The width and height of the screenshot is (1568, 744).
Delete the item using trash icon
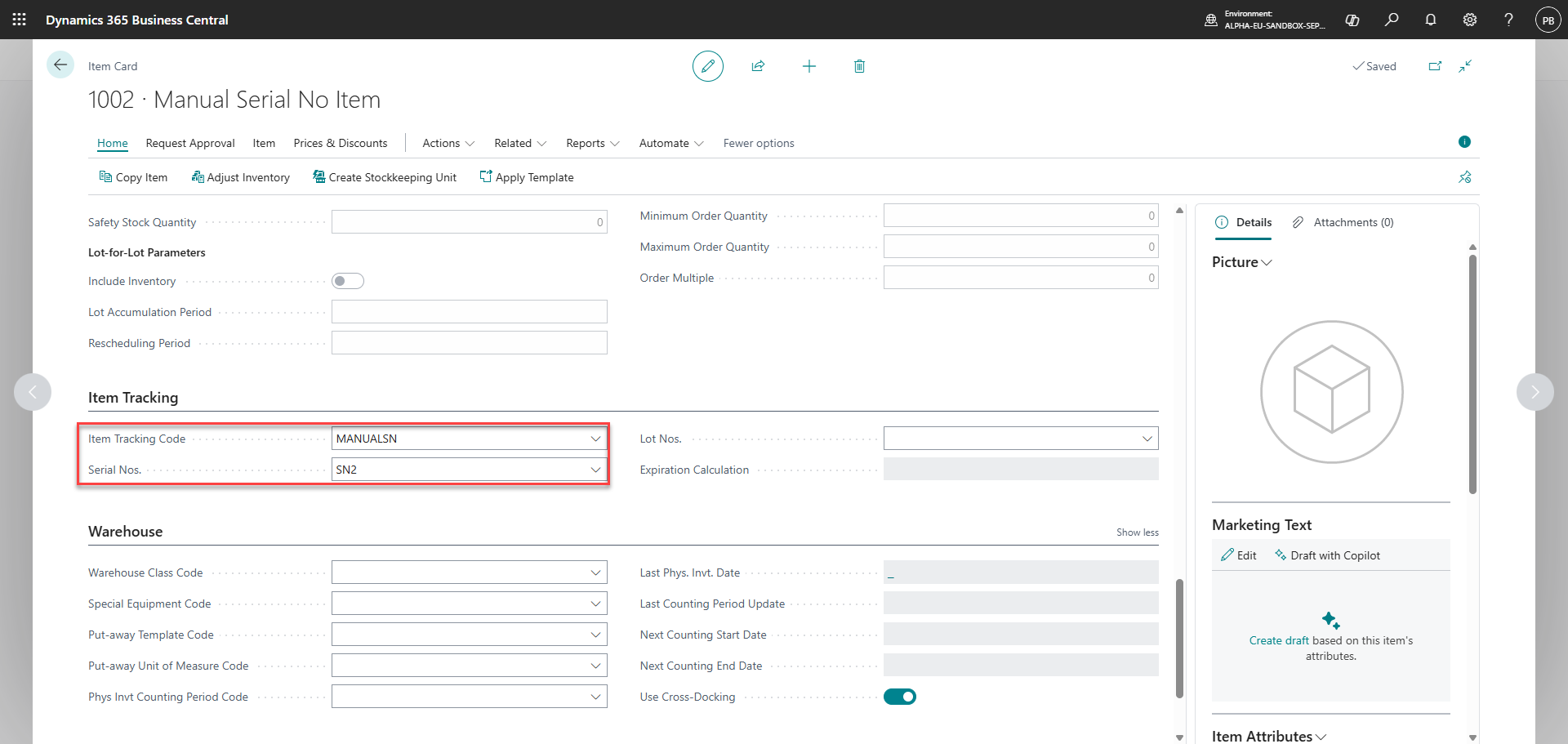(x=859, y=66)
